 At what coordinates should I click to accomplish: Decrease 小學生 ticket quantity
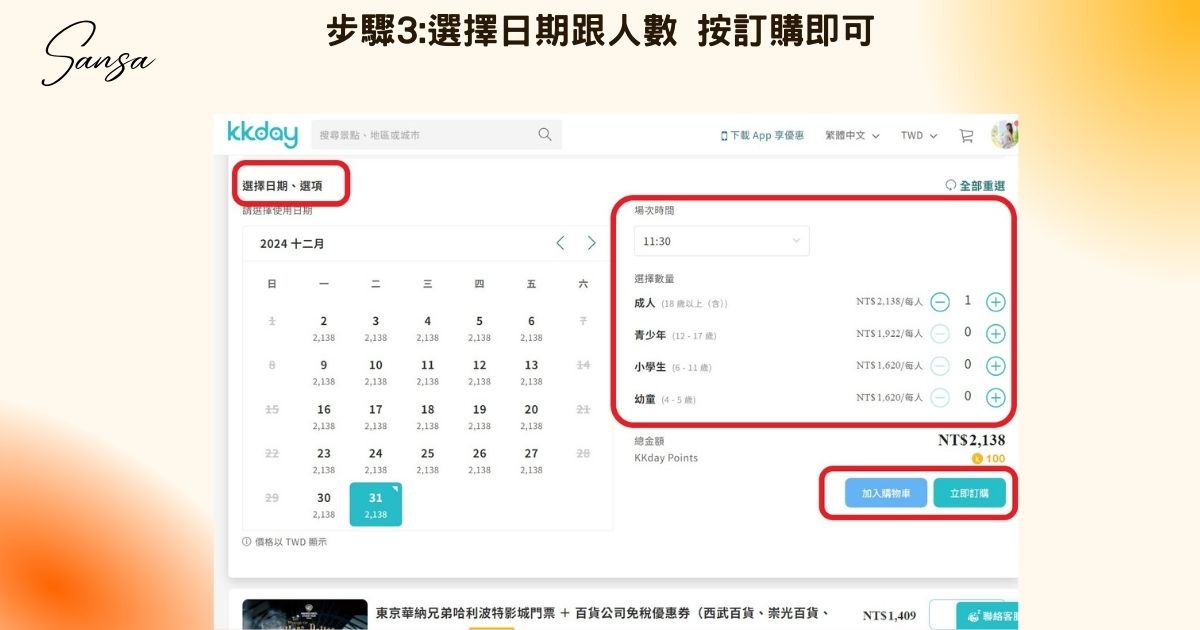coord(940,366)
